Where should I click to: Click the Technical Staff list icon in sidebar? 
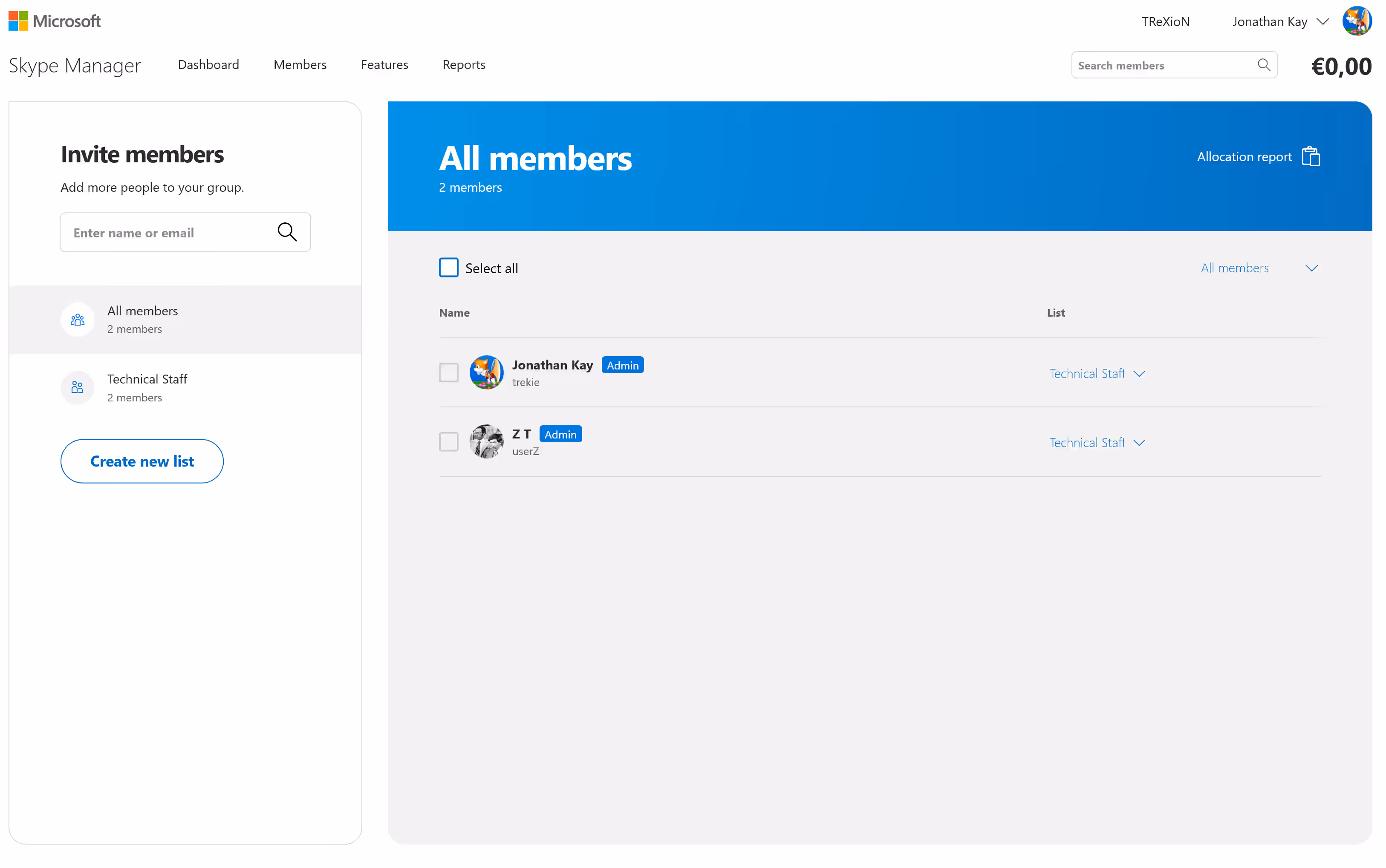pos(78,387)
